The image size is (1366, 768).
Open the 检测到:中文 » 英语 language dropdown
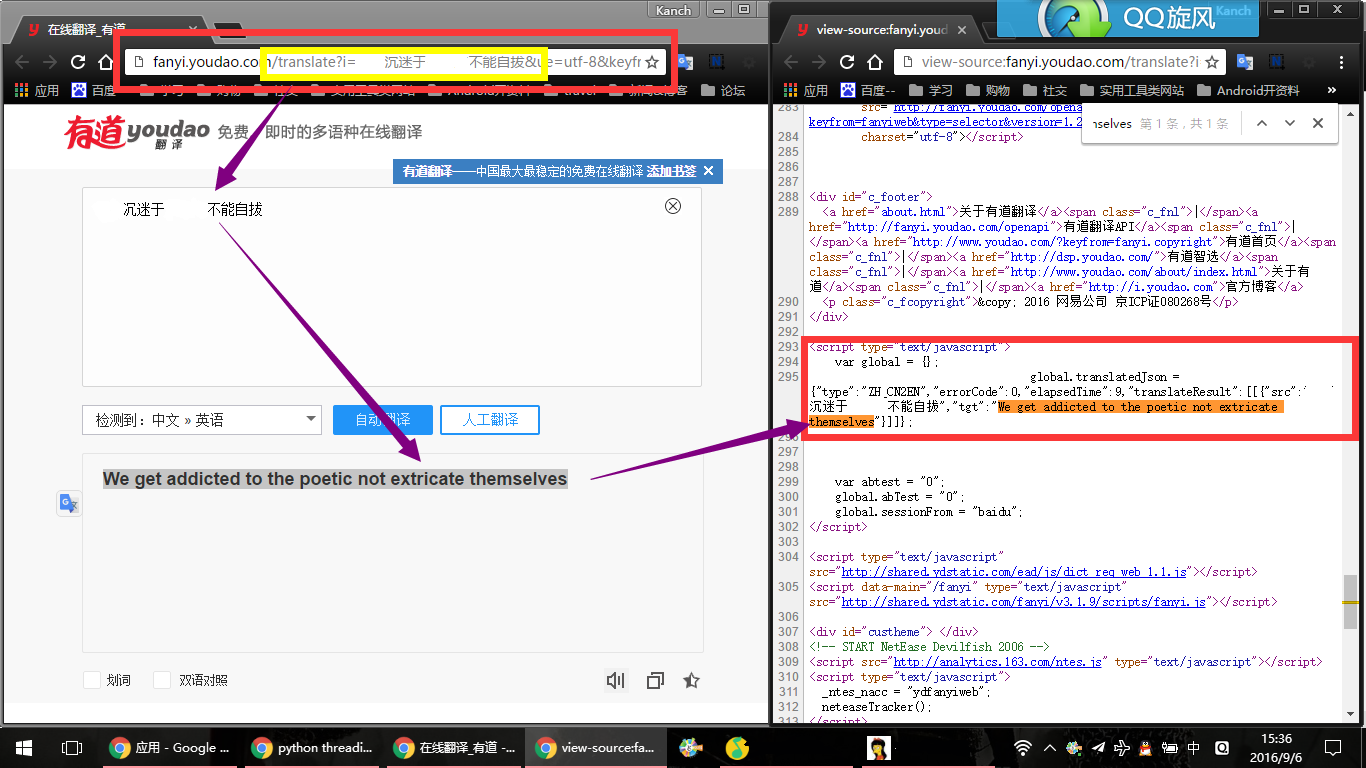[x=201, y=420]
